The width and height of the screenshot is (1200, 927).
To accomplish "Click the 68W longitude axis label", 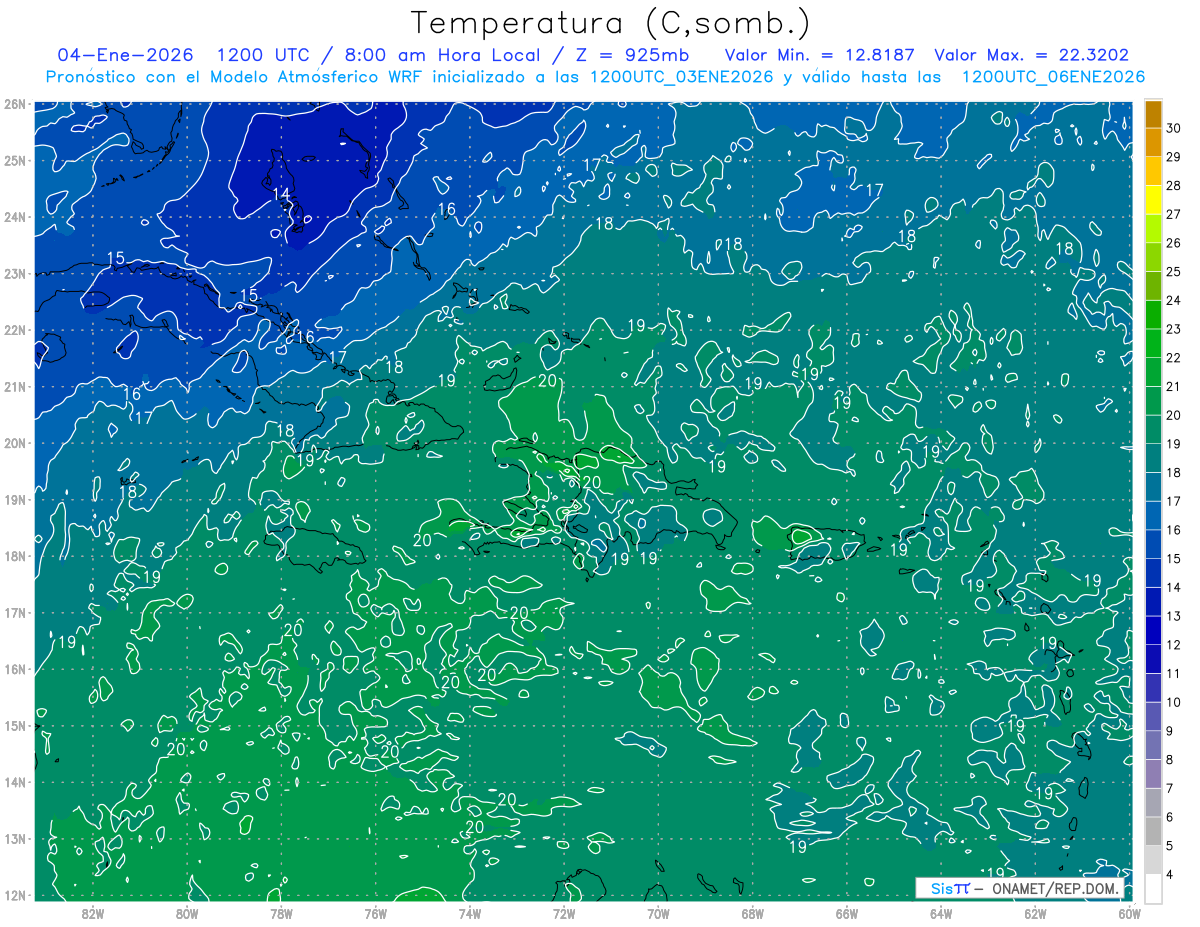I will (753, 913).
